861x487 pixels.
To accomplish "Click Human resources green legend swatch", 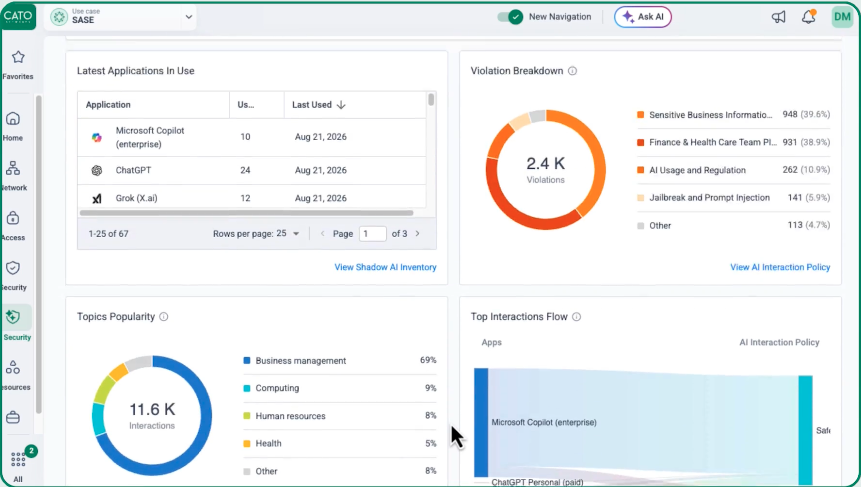I will (x=247, y=416).
